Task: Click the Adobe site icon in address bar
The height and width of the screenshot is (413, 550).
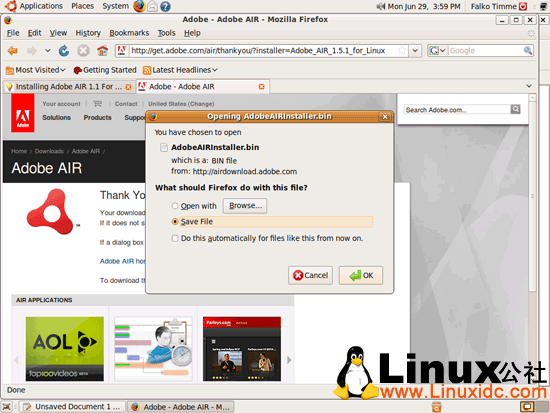Action: [122, 51]
